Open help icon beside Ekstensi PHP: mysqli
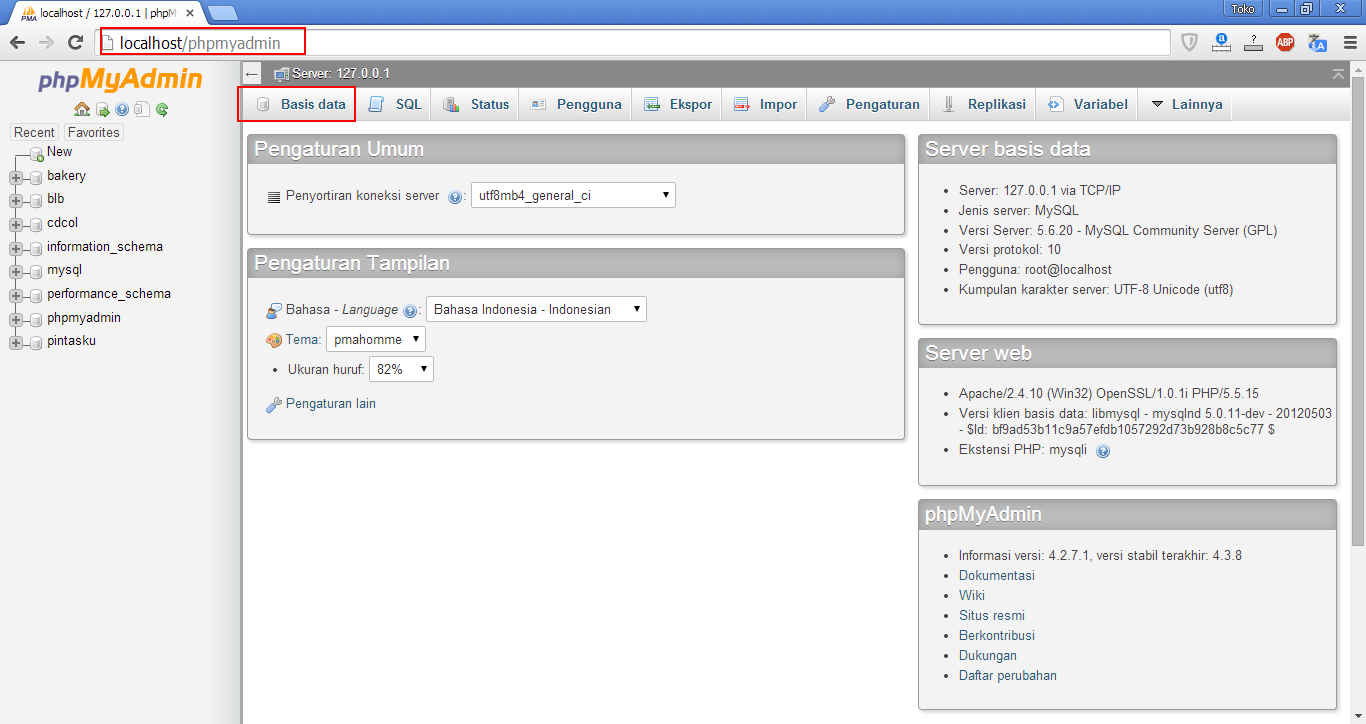The image size is (1366, 724). 1103,451
